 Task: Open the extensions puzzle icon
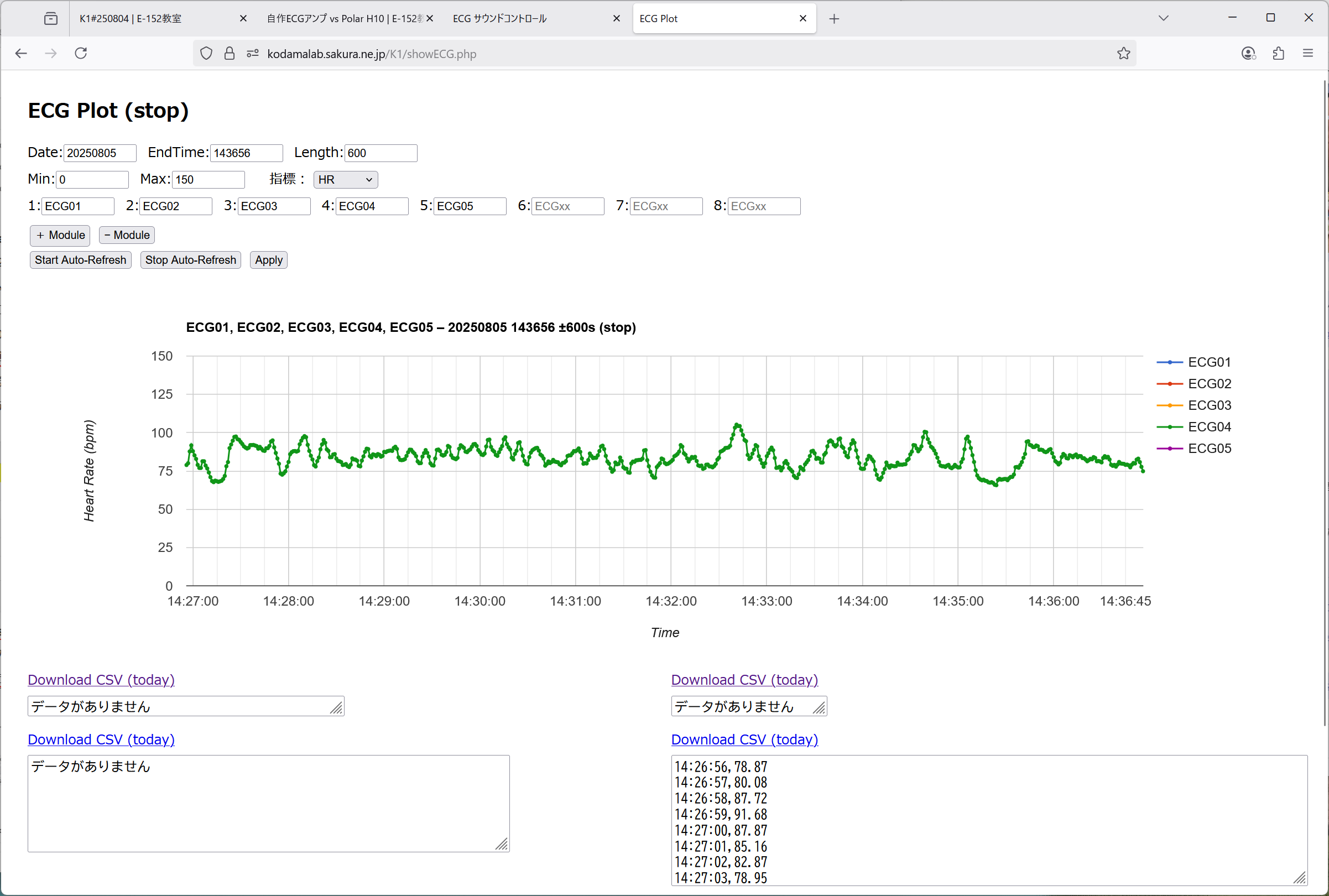(x=1278, y=53)
